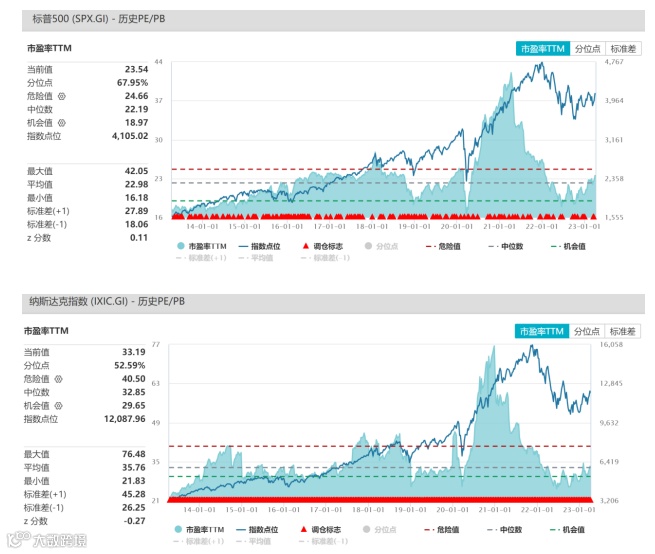Enable 平均值 legend in 标普500 chart
655x554 pixels.
tap(256, 258)
